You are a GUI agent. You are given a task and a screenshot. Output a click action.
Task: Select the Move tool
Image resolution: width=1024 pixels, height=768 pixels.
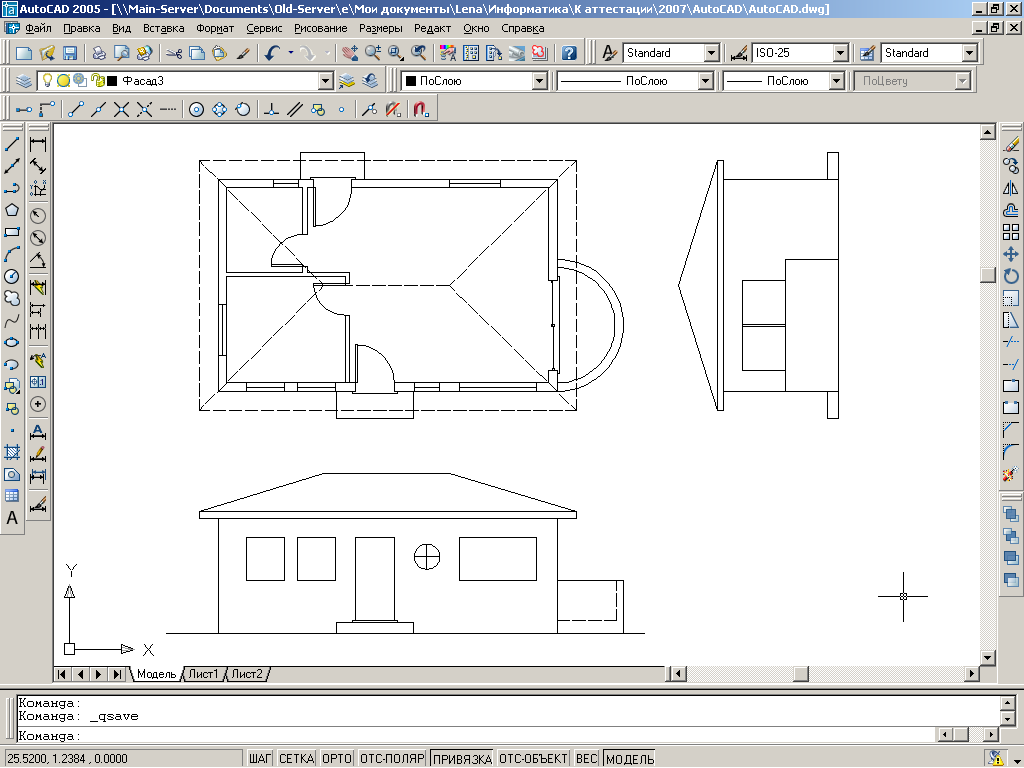click(x=1011, y=254)
